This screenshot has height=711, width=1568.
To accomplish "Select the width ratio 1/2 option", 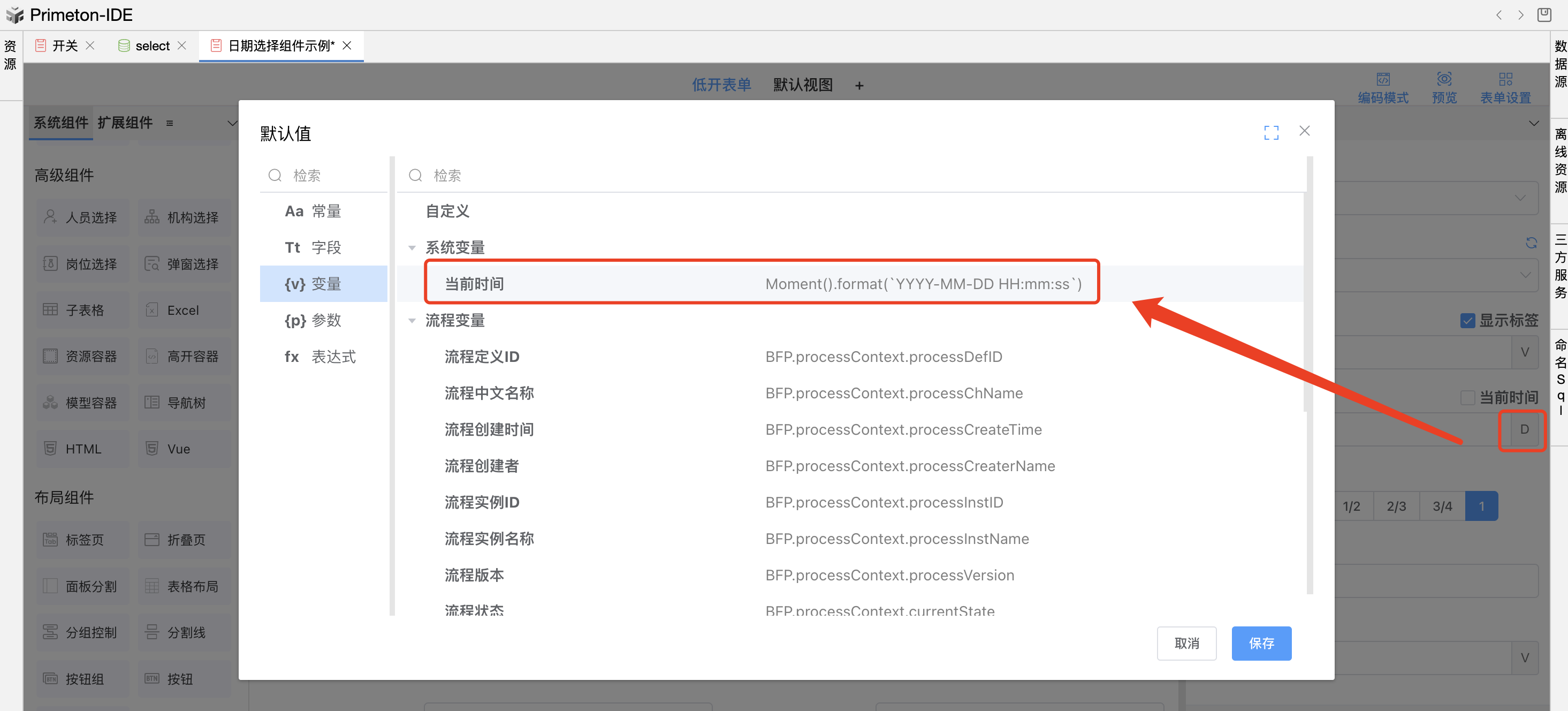I will (x=1351, y=506).
